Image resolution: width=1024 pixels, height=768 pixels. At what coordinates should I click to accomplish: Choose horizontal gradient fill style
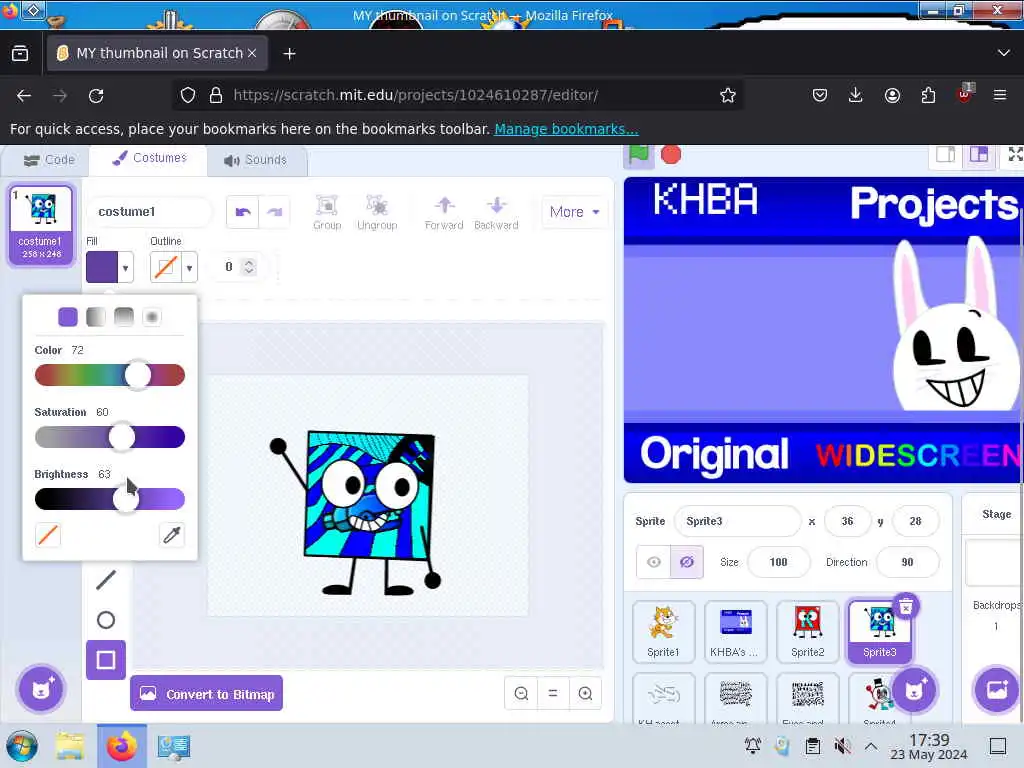pos(96,317)
